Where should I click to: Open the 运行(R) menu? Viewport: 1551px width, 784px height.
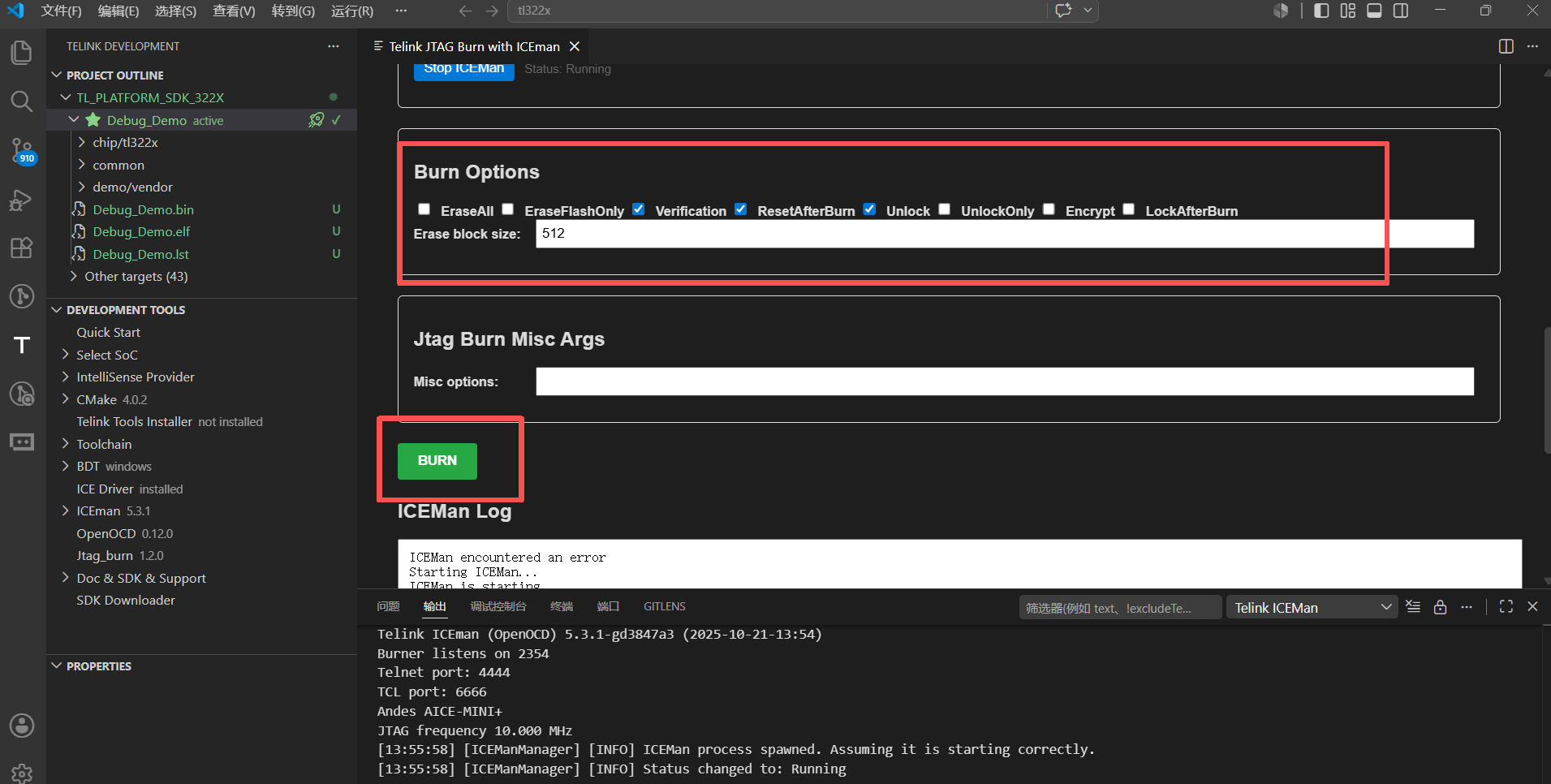pos(352,11)
